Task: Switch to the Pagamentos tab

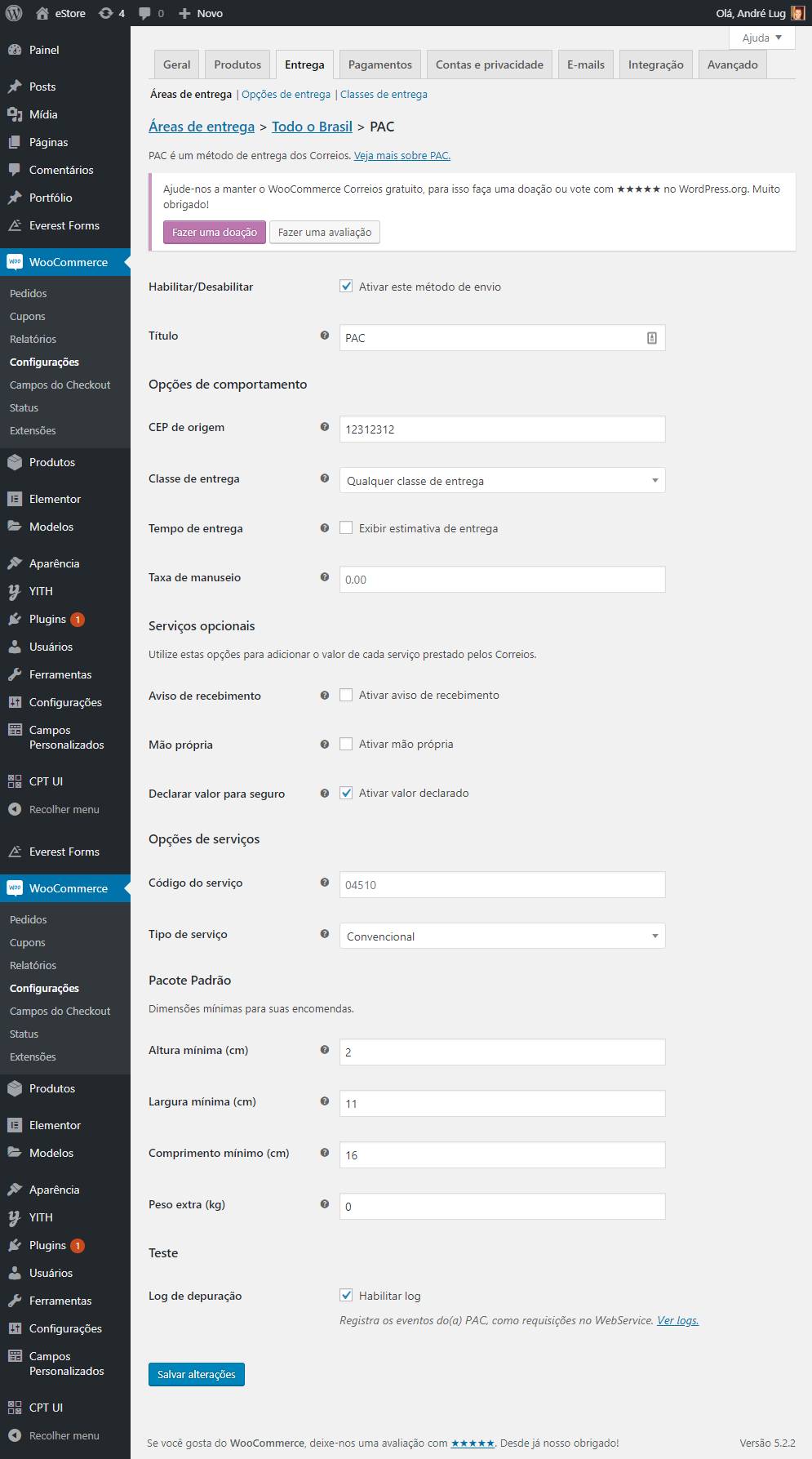Action: pyautogui.click(x=380, y=64)
